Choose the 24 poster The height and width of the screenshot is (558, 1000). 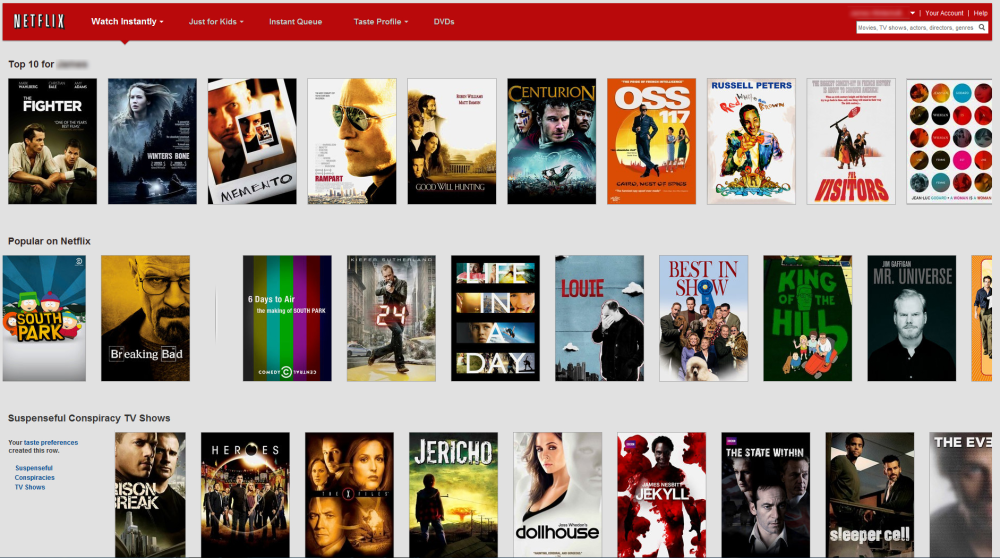(x=391, y=318)
